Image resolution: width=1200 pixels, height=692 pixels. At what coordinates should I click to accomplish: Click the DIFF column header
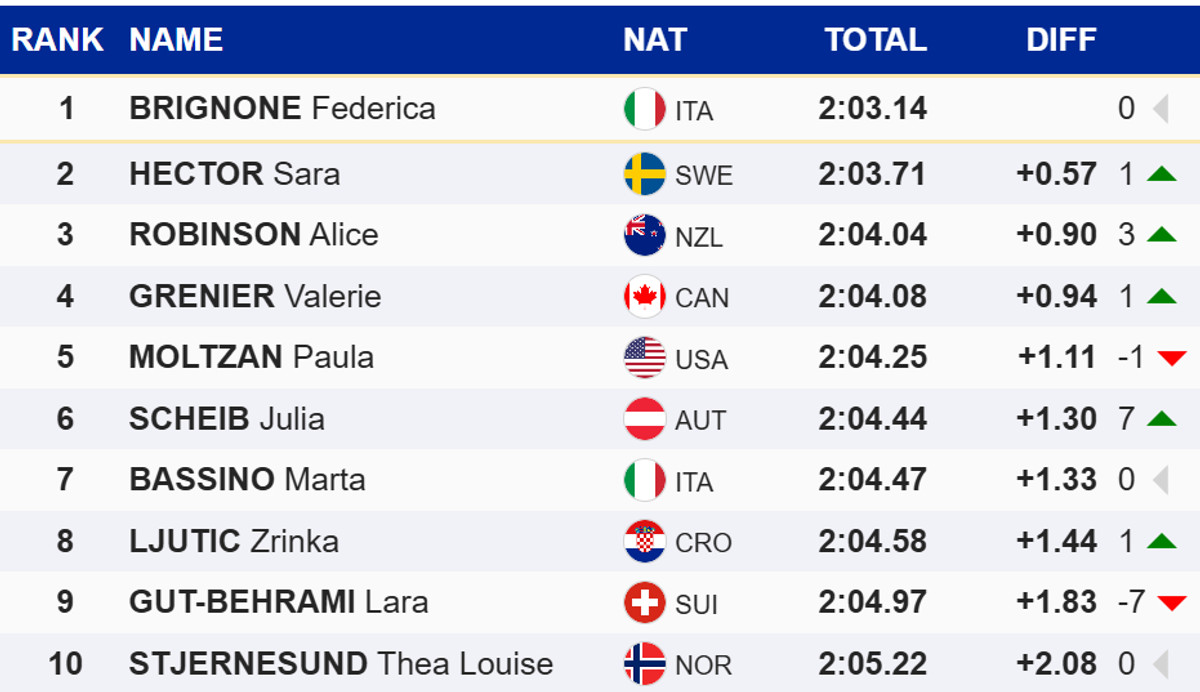tap(1061, 40)
